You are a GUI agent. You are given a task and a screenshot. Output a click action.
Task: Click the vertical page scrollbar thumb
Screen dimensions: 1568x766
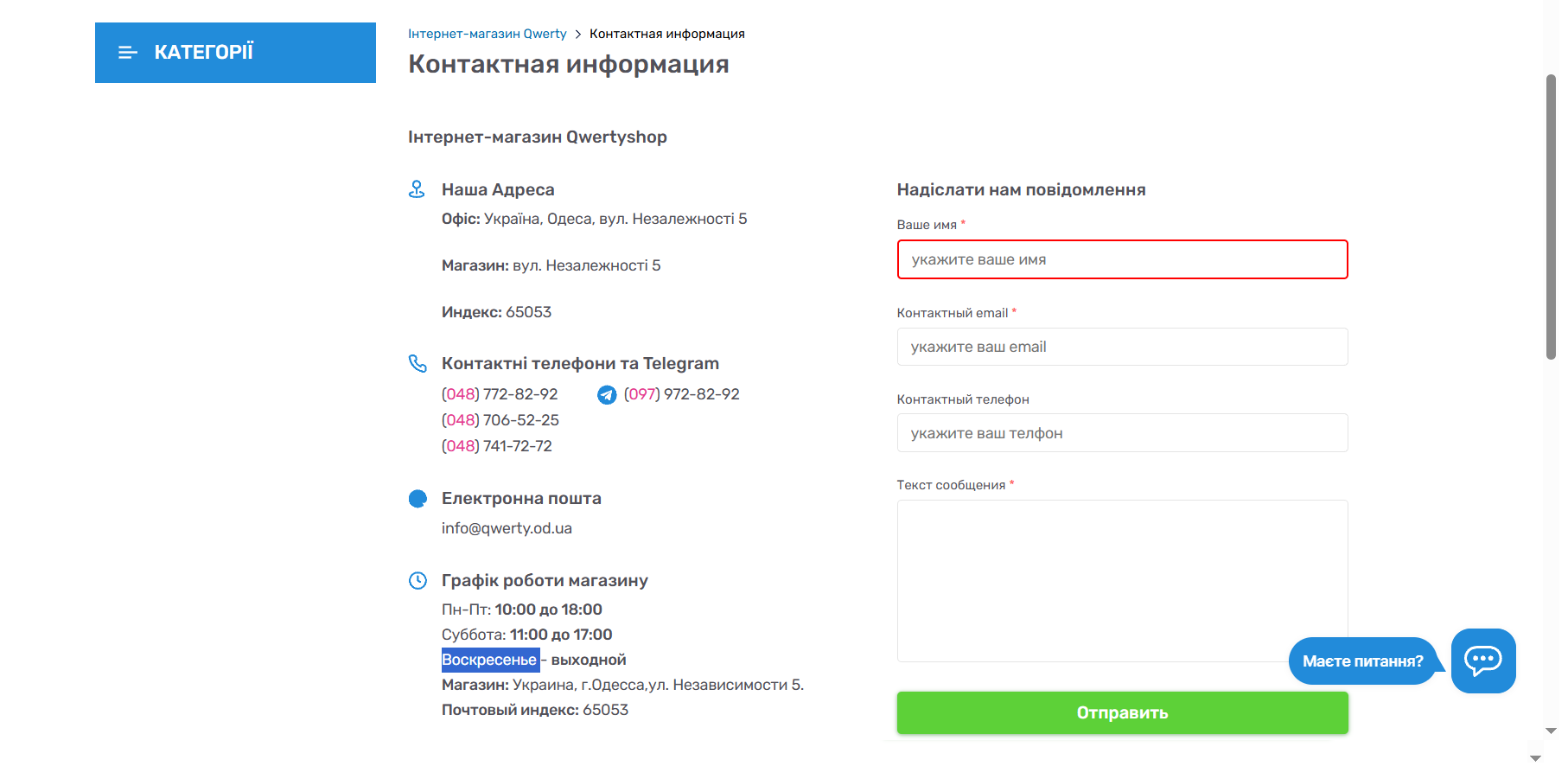click(1551, 216)
